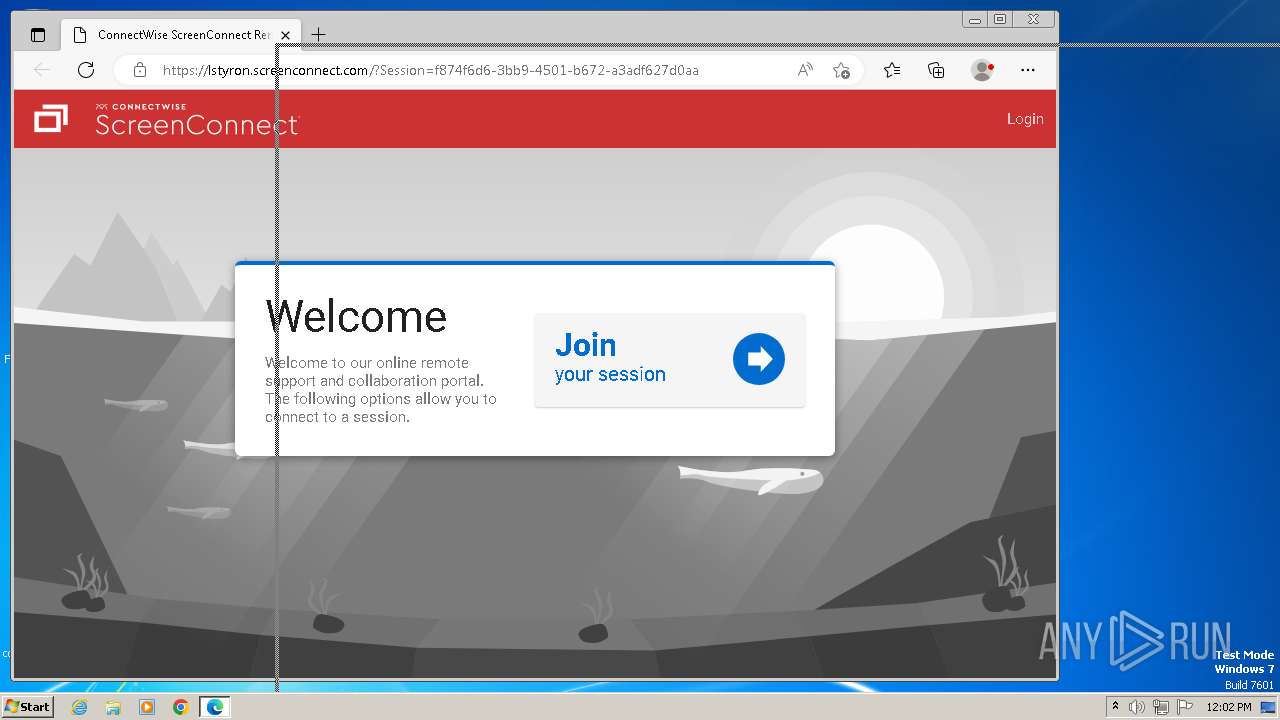1280x720 pixels.
Task: Click the address bar URL
Action: (430, 70)
